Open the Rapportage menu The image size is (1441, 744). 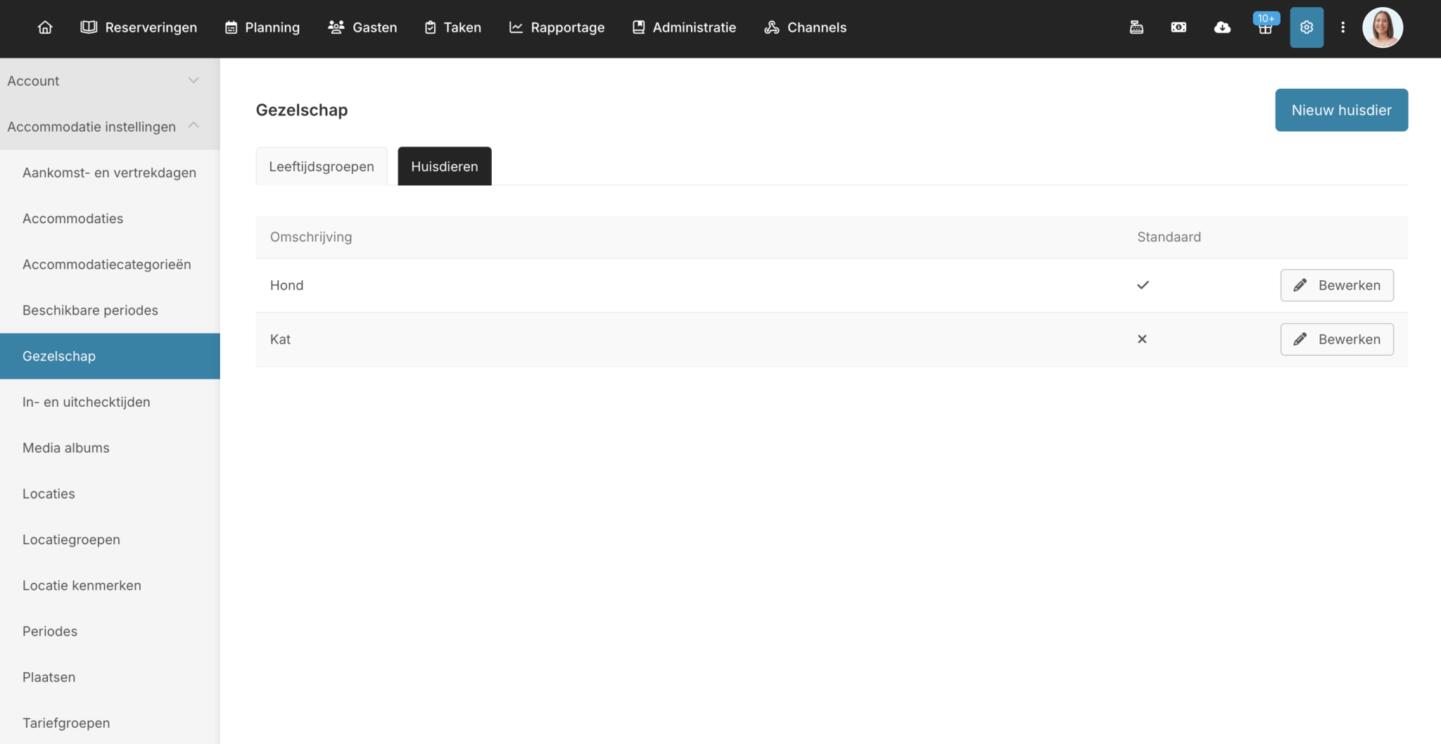click(557, 28)
